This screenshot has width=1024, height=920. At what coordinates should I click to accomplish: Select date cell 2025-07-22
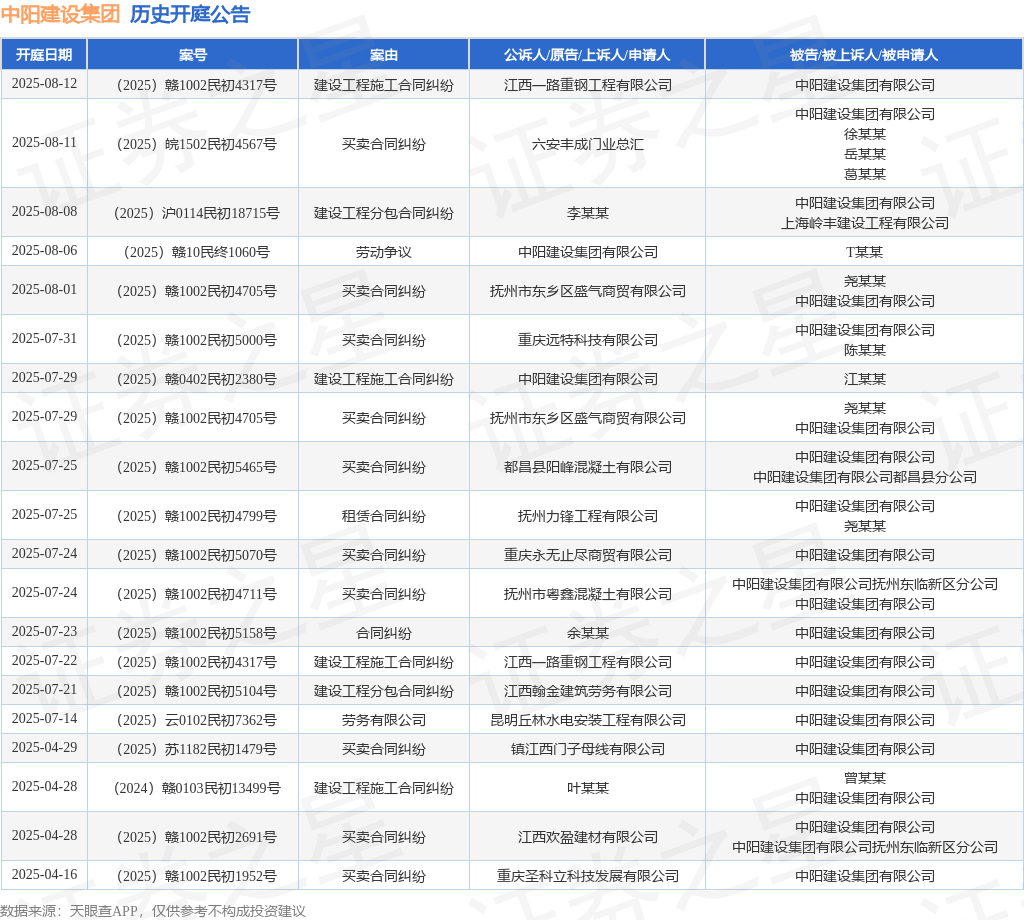(x=44, y=661)
